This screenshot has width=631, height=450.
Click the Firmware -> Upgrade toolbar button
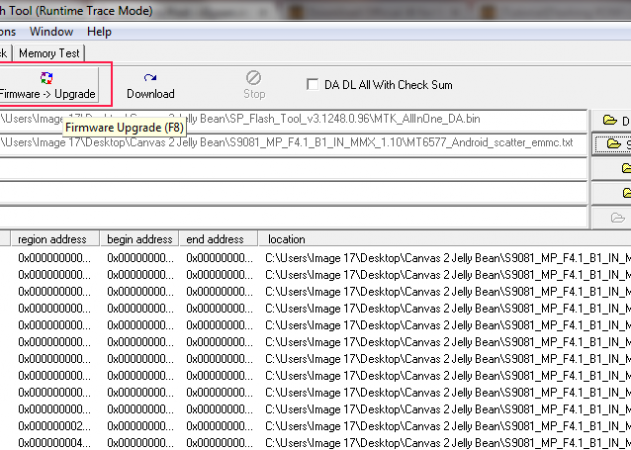click(48, 85)
